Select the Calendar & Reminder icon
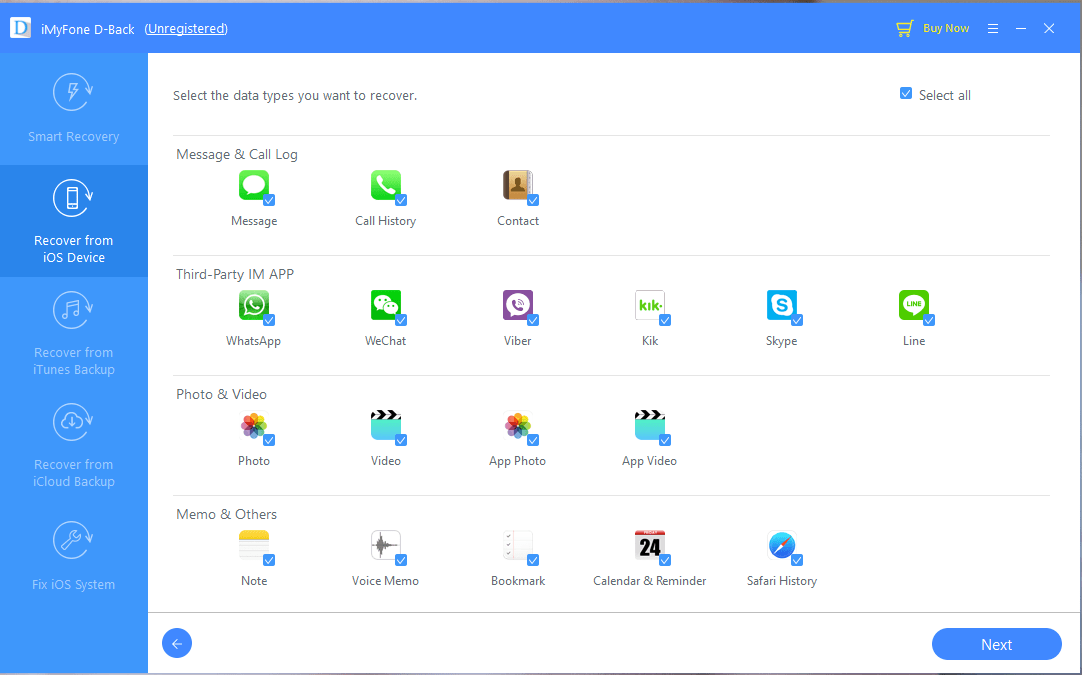Screen dimensions: 1082x675 click(x=650, y=545)
